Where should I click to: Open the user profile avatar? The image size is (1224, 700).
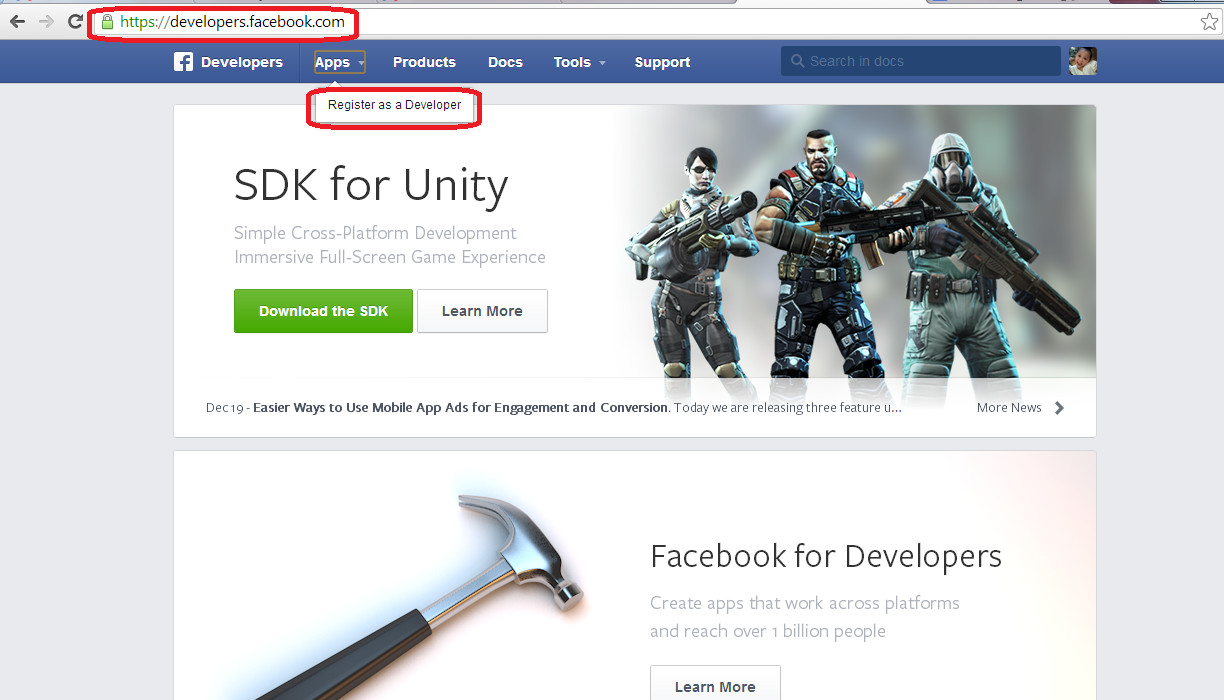pos(1083,61)
